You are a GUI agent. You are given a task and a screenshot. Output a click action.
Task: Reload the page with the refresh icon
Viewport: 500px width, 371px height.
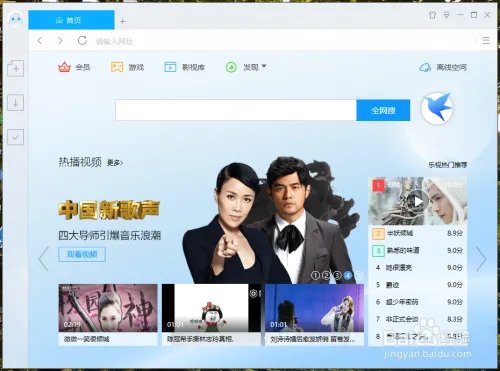pyautogui.click(x=82, y=41)
